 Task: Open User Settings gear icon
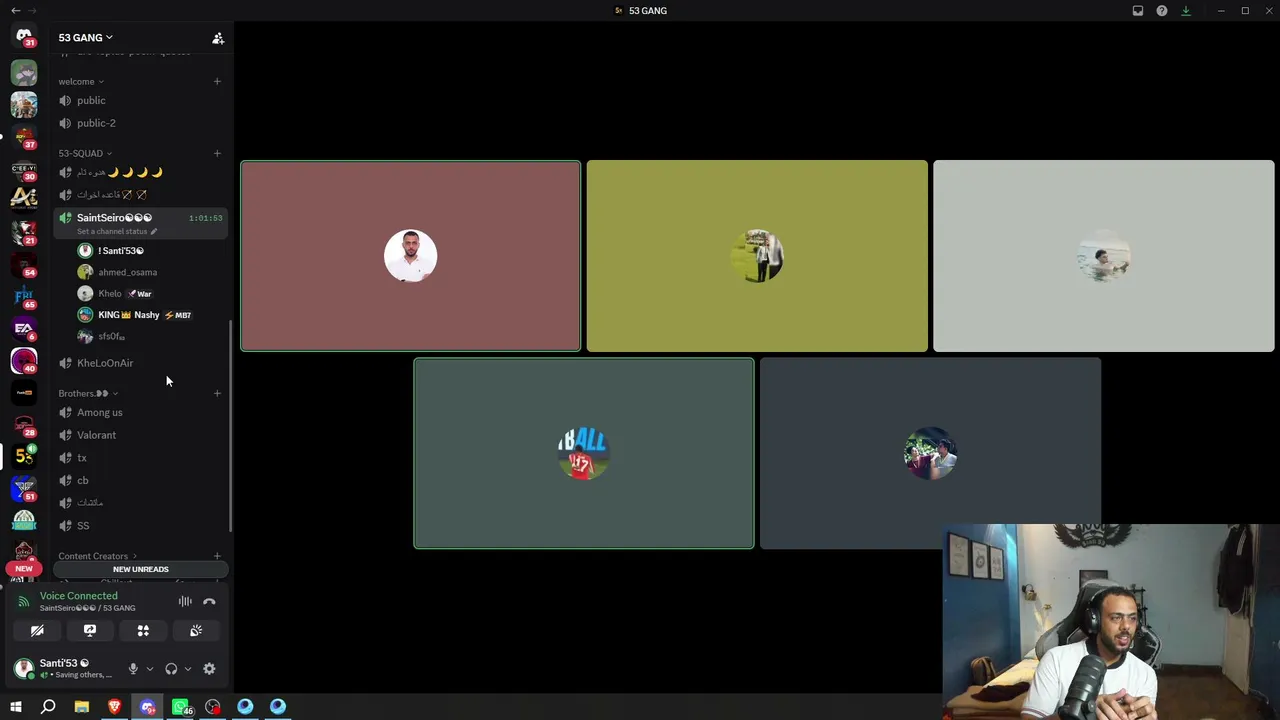click(x=209, y=669)
